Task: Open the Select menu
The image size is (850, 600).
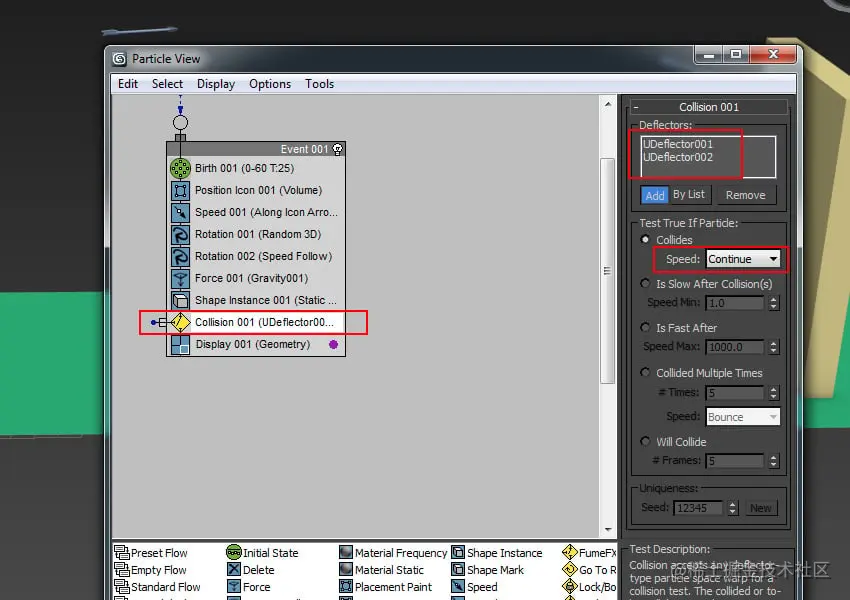Action: click(x=167, y=84)
